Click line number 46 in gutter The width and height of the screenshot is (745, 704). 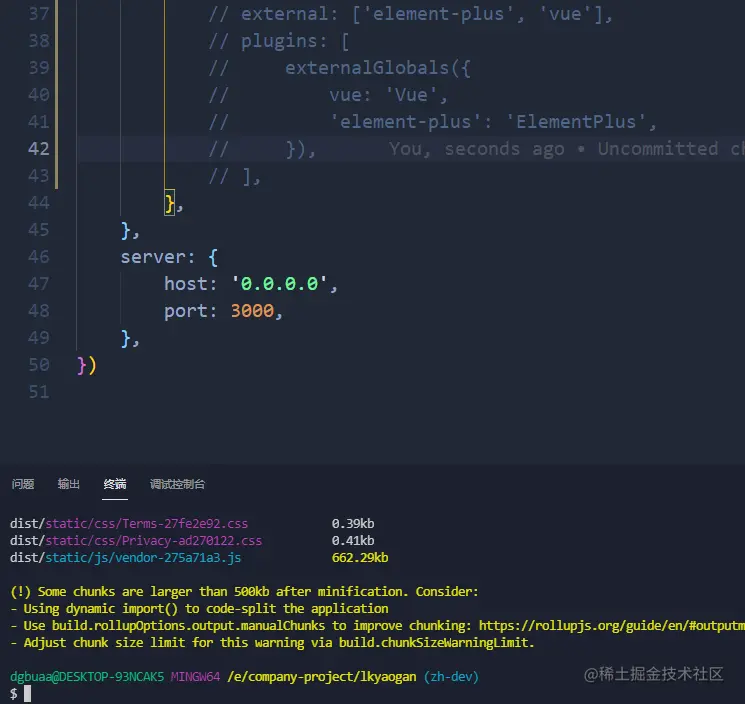[39, 257]
